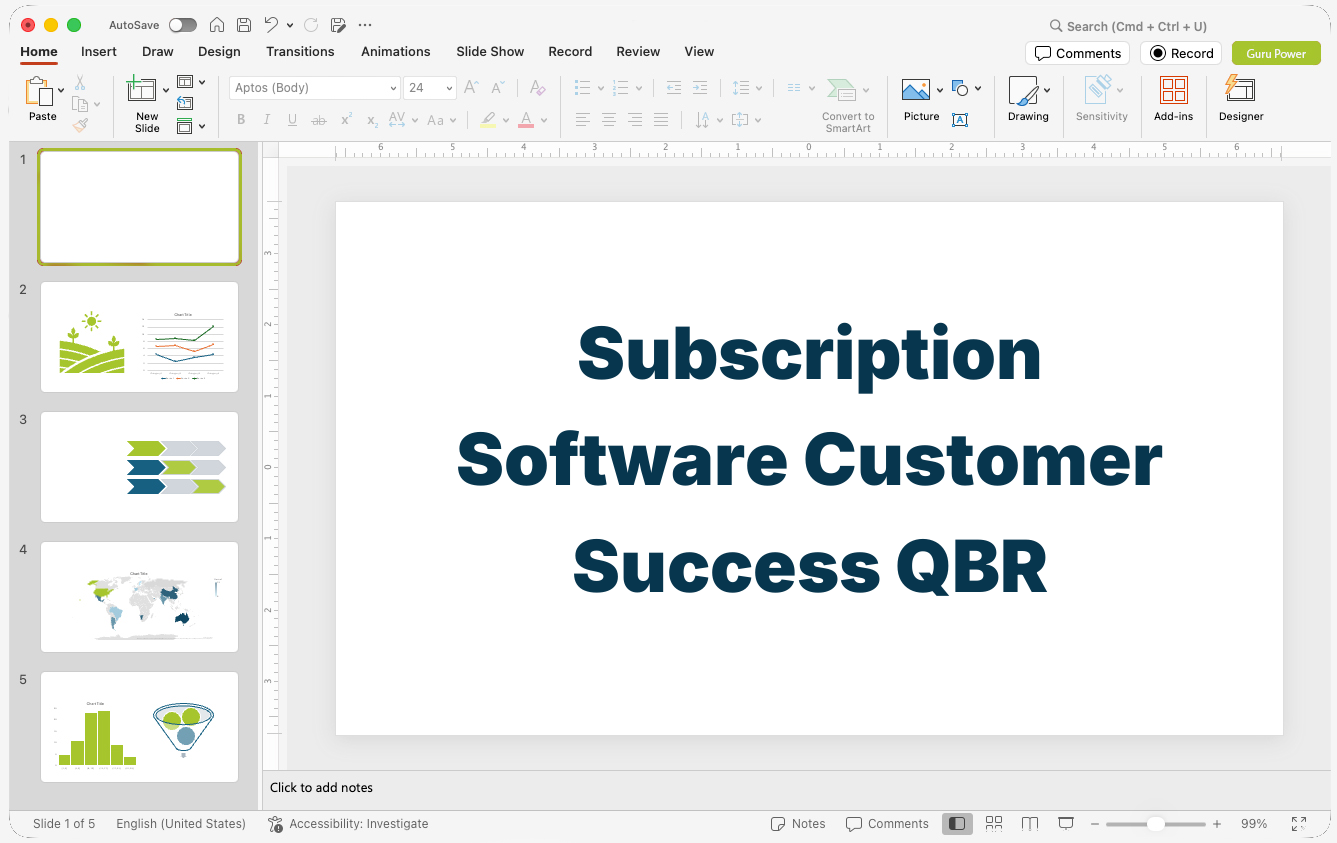The height and width of the screenshot is (843, 1337).
Task: Click the text highlight color swatch
Action: pyautogui.click(x=487, y=120)
